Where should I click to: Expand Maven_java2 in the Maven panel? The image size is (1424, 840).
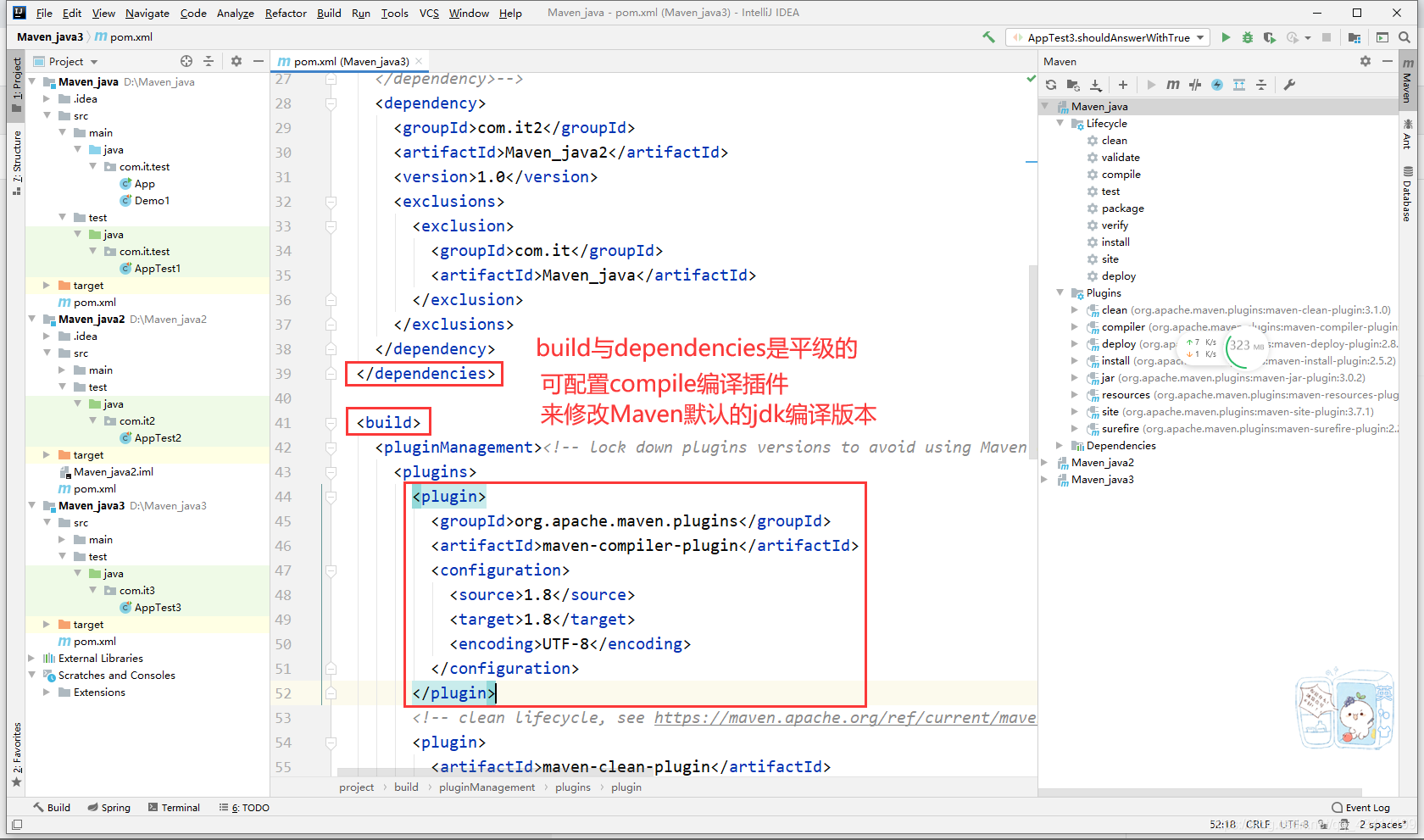pos(1044,463)
